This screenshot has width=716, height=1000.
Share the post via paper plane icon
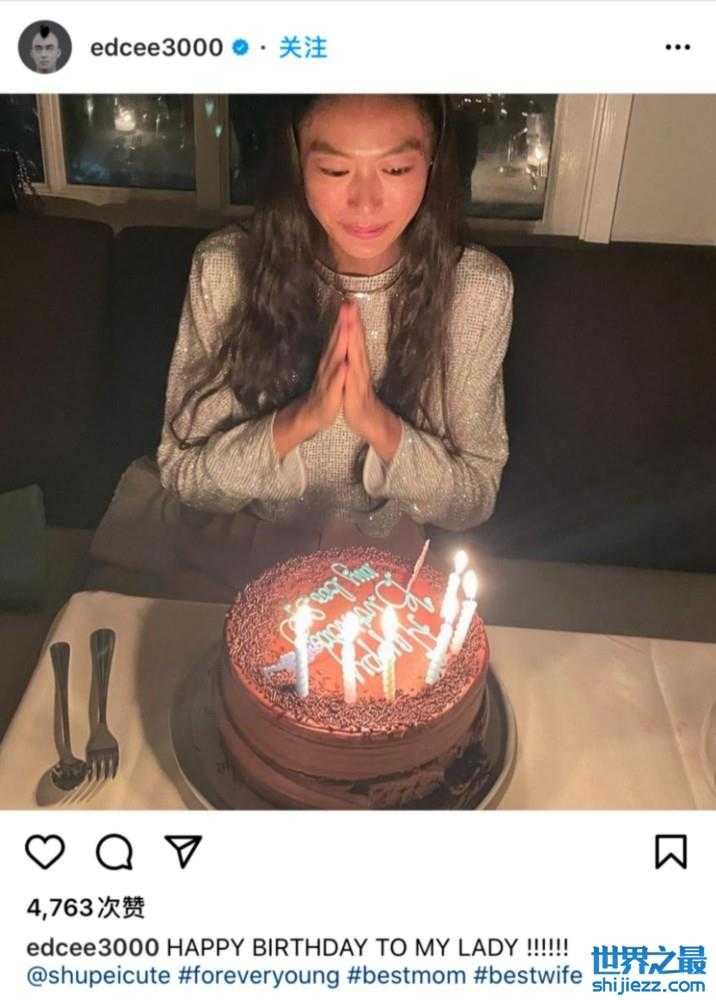tap(183, 851)
